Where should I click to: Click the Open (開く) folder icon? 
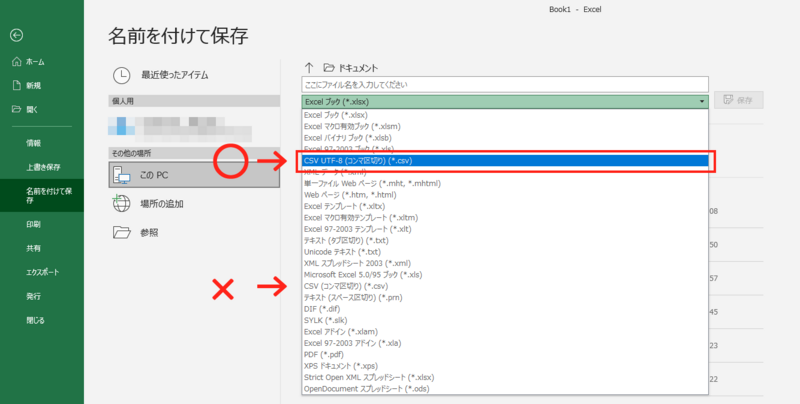tap(15, 109)
